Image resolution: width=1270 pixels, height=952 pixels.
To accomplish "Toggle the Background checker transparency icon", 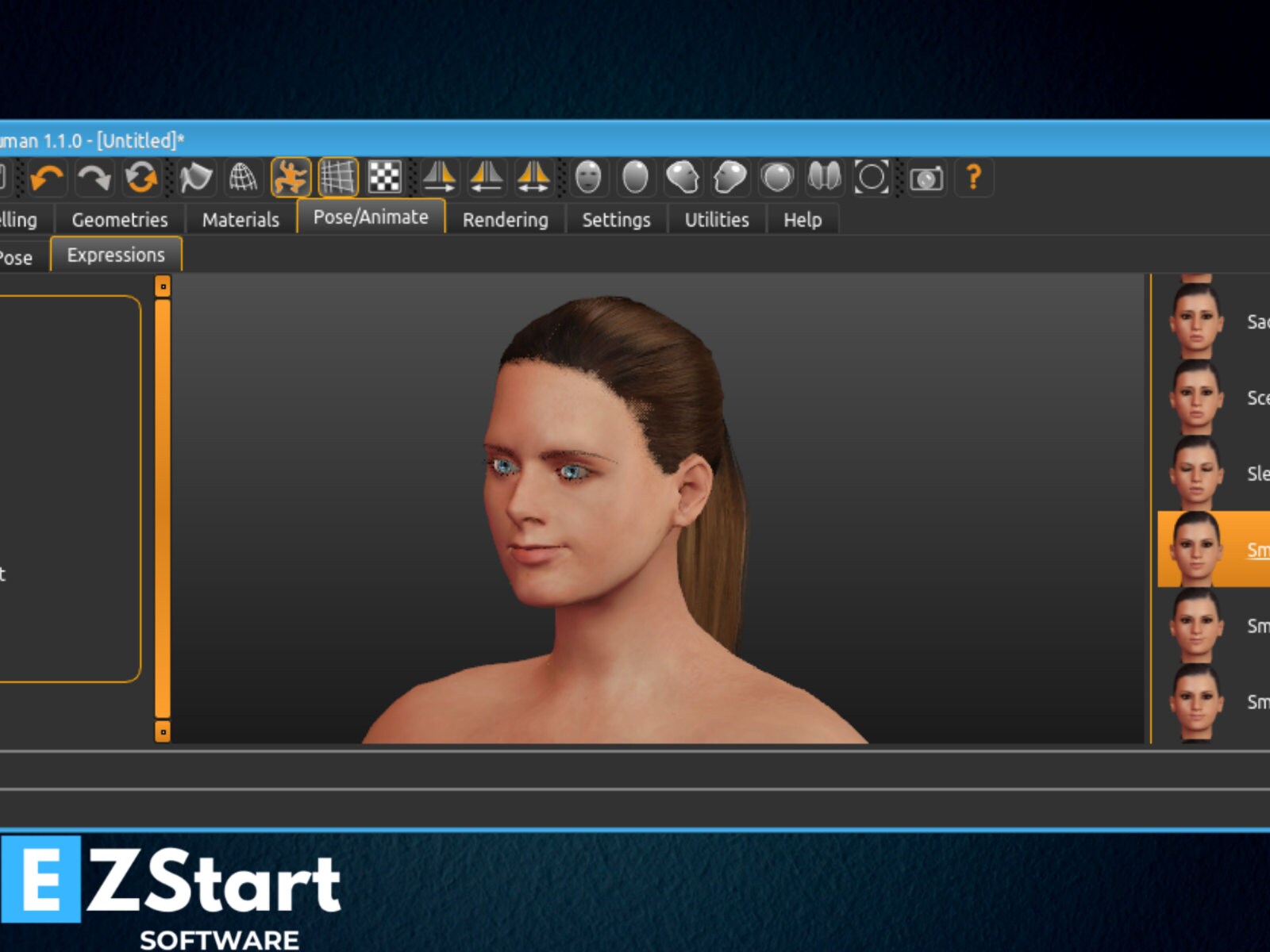I will pos(387,179).
